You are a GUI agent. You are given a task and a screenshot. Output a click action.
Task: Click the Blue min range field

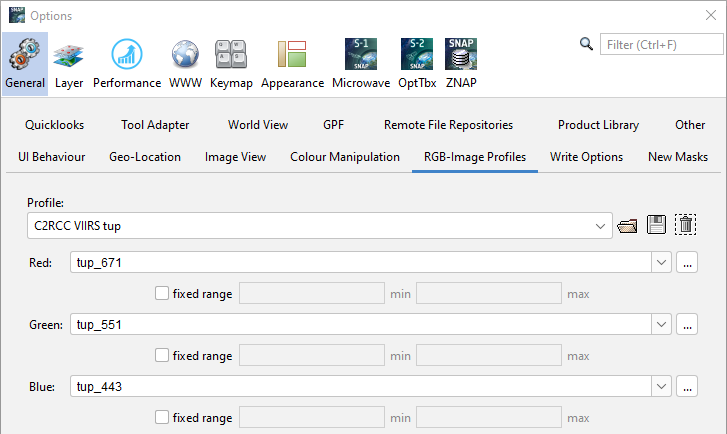[x=312, y=417]
